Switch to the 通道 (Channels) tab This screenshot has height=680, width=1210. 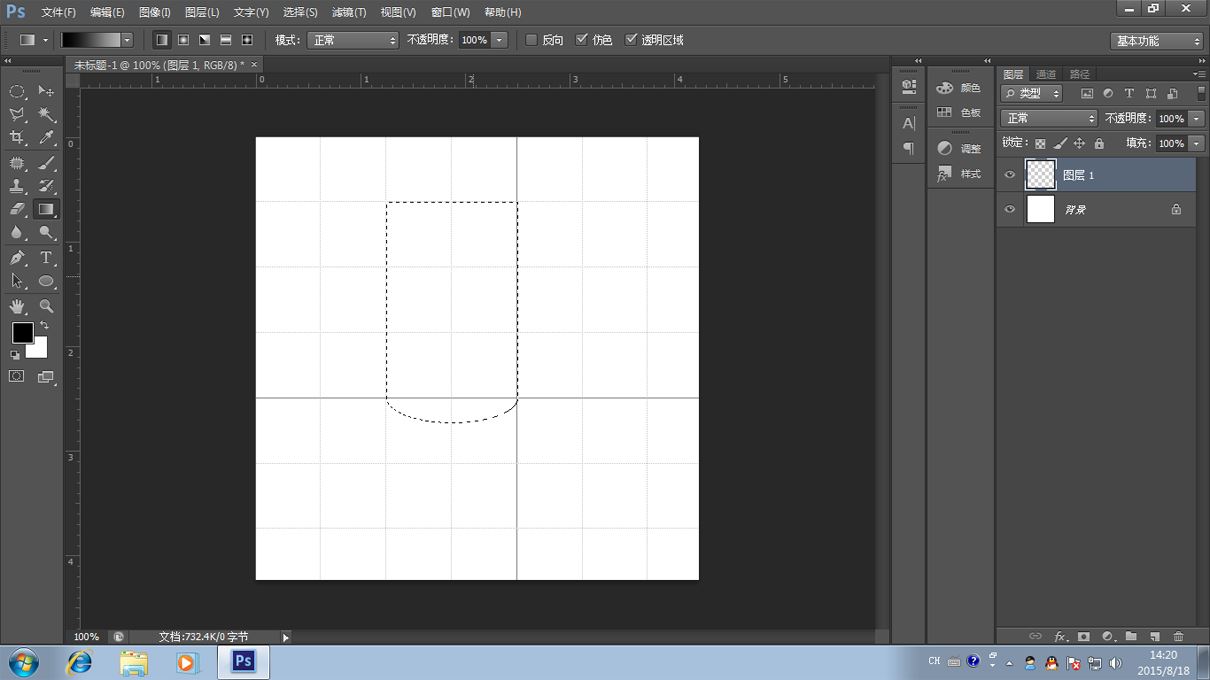click(x=1046, y=74)
